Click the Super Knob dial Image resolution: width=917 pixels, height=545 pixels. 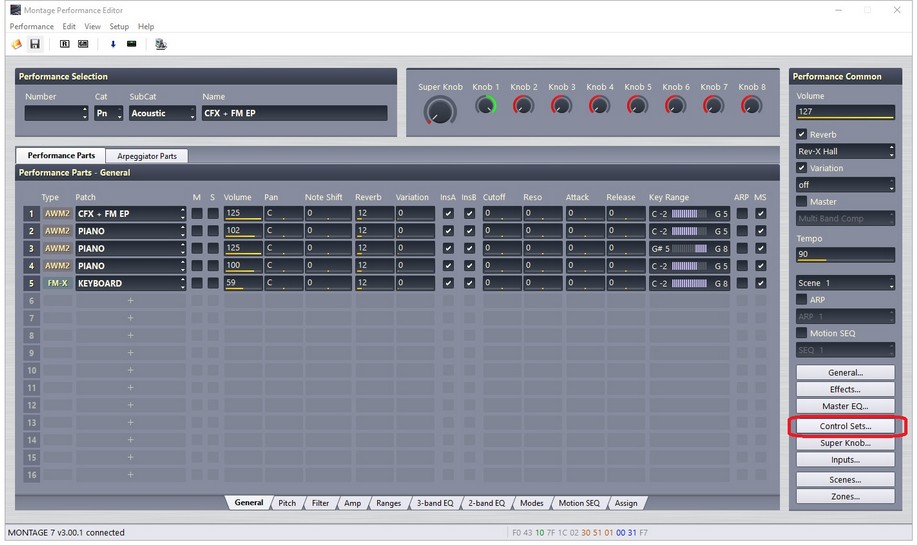[x=440, y=111]
